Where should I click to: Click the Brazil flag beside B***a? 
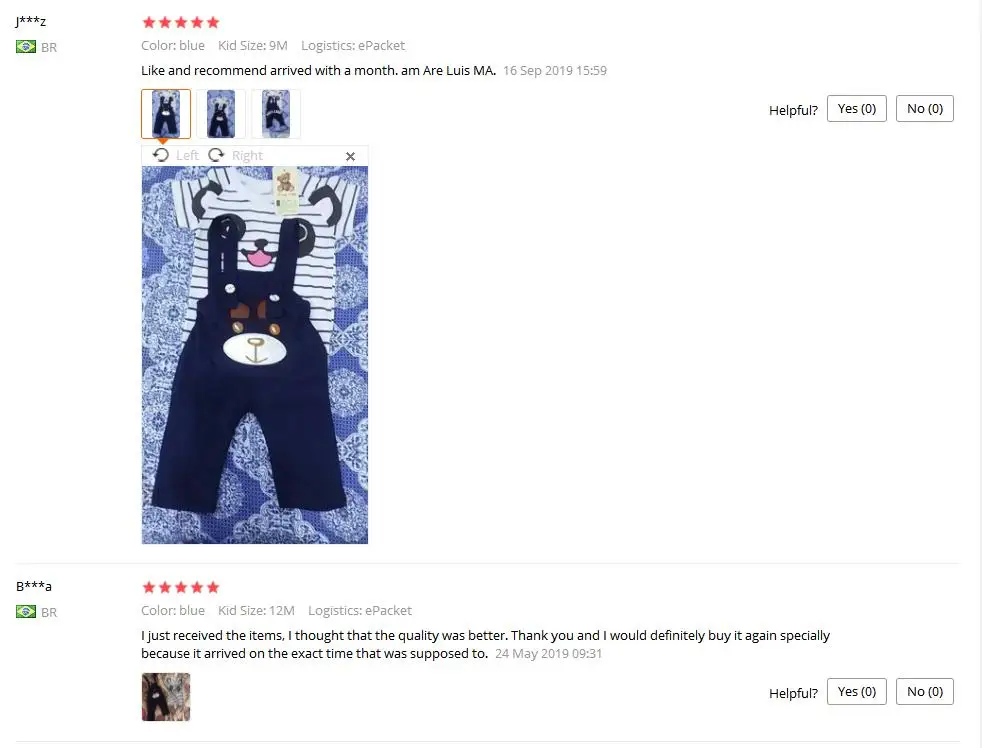click(26, 611)
